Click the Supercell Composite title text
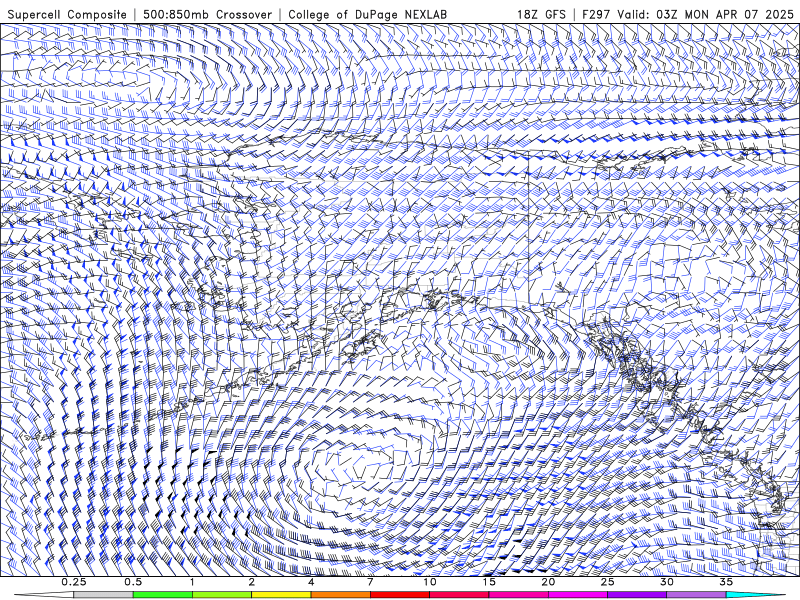Screen dimensions: 800x600 click(67, 15)
